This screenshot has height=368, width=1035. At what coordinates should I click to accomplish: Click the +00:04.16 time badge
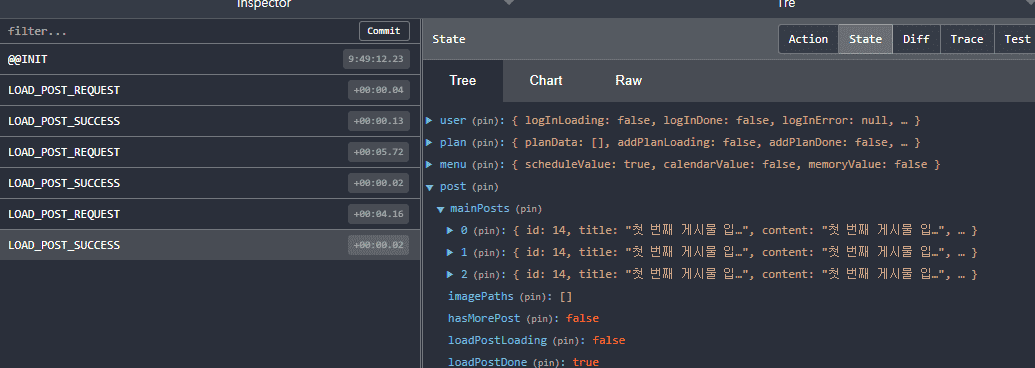pos(379,214)
